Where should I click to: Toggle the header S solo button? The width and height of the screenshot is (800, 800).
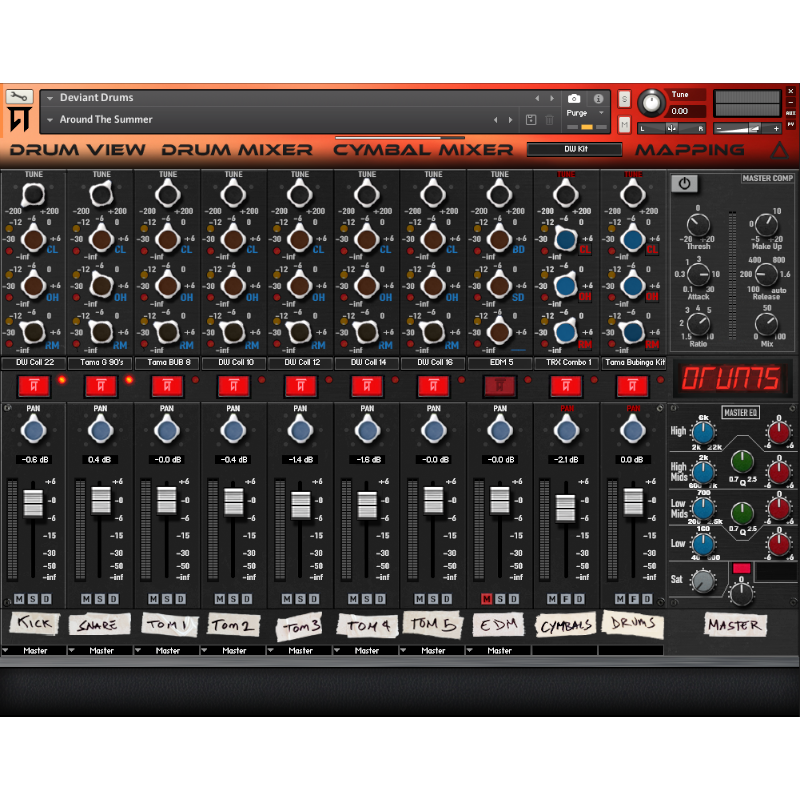click(x=624, y=99)
